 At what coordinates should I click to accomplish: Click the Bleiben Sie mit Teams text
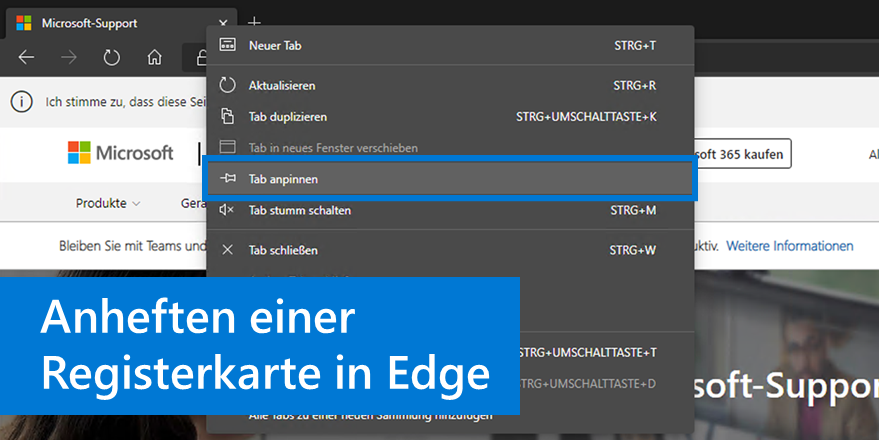133,246
